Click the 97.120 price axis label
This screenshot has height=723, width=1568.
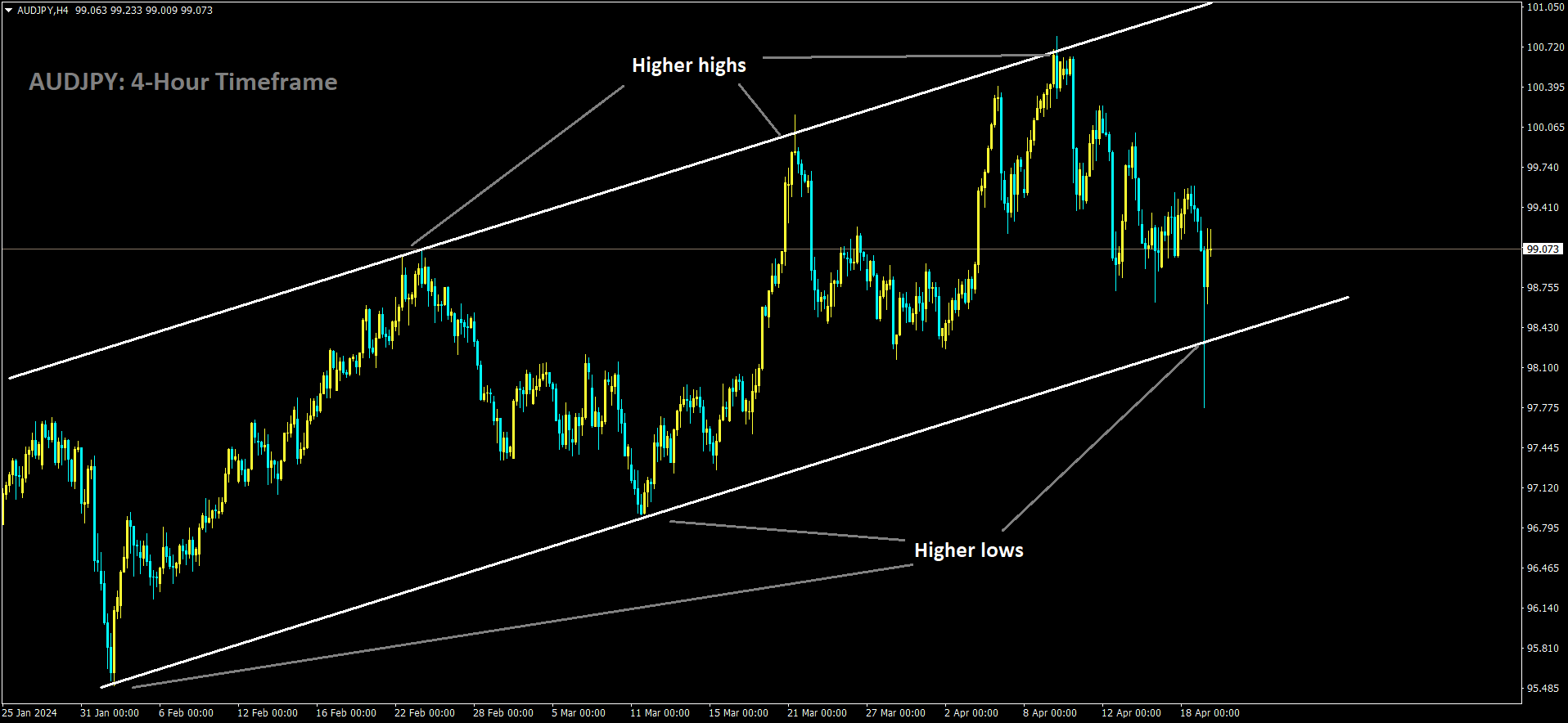1543,488
